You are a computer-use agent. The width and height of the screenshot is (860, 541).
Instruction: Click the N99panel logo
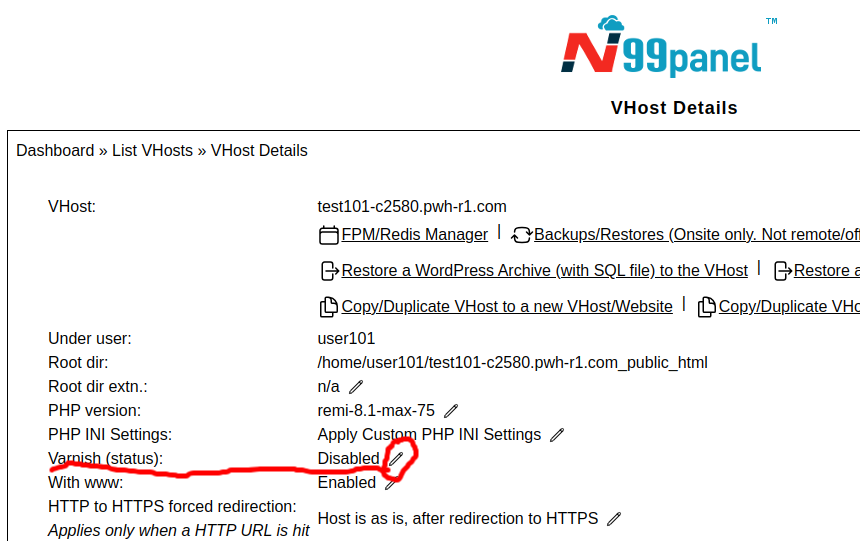(x=661, y=50)
